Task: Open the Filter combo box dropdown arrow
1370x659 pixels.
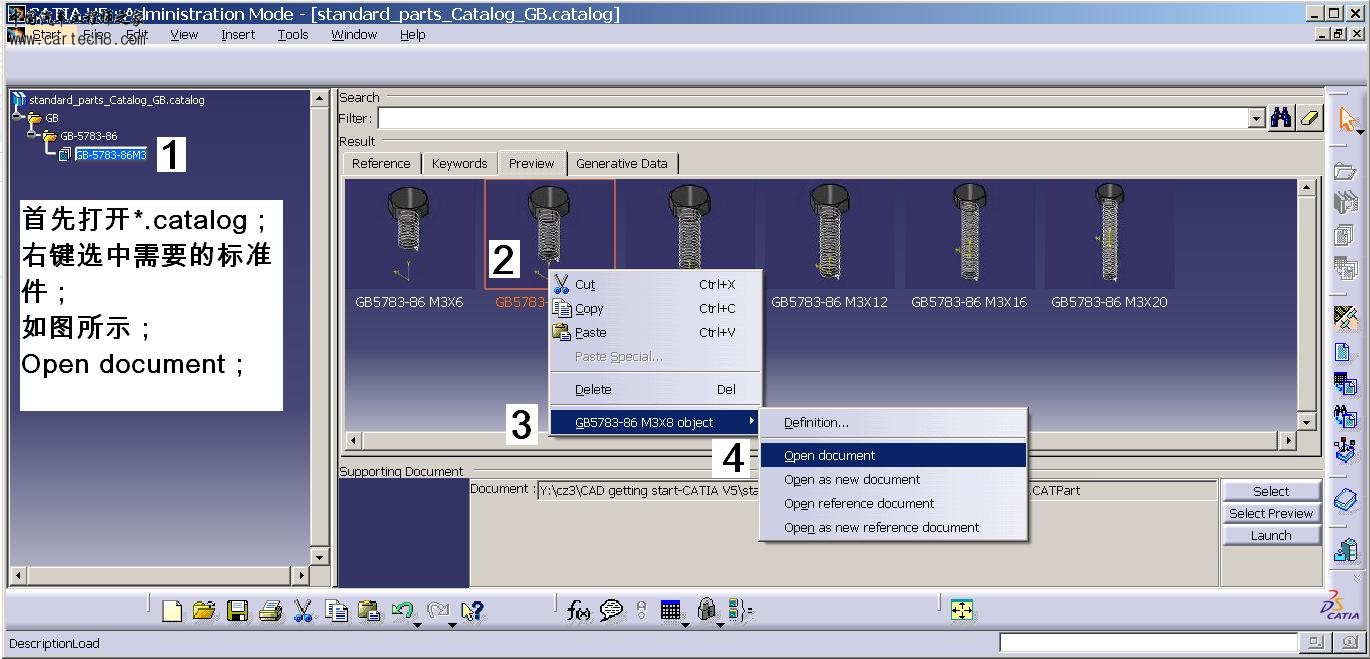Action: (1257, 118)
